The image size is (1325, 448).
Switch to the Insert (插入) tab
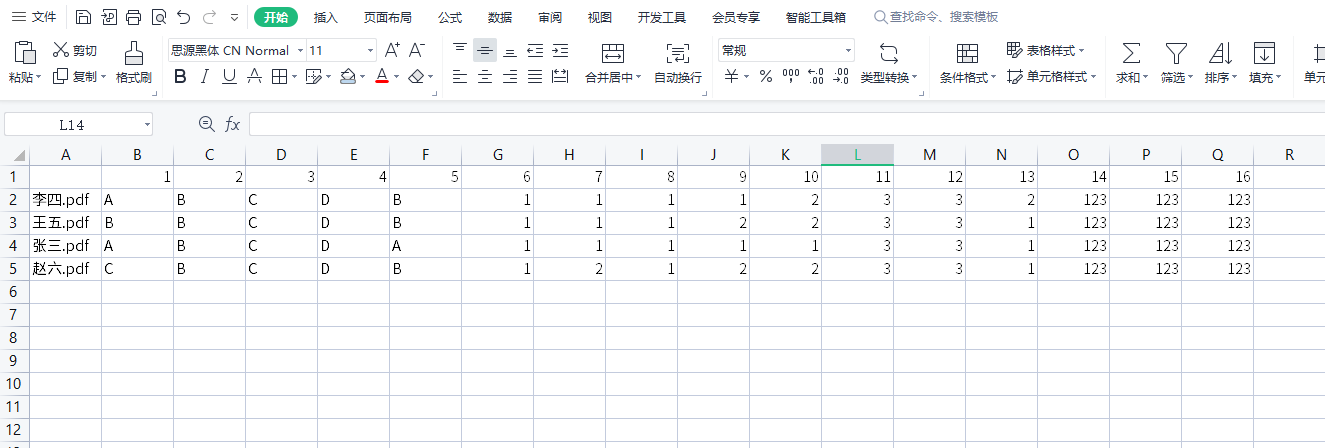tap(326, 17)
